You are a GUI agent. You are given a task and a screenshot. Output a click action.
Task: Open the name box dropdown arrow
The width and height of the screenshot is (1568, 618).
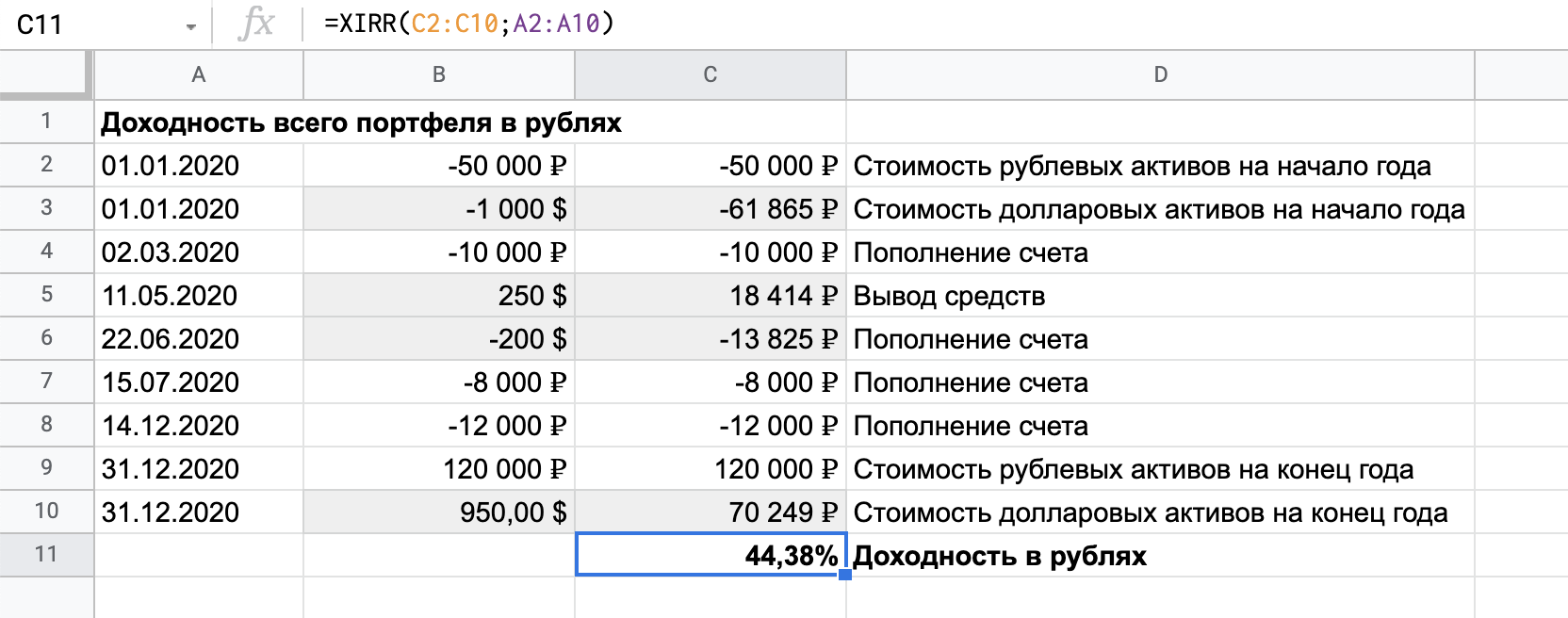coord(191,26)
